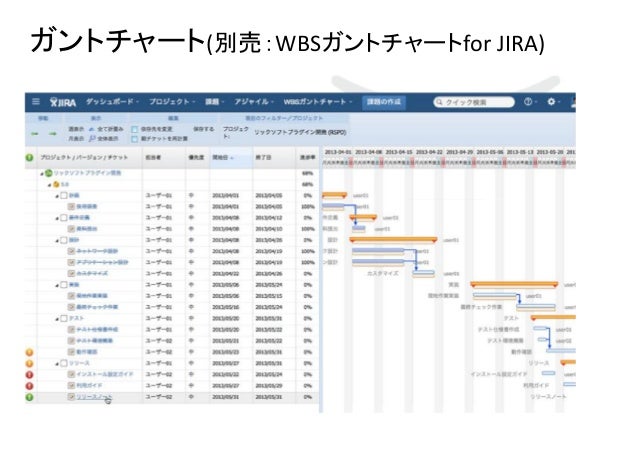This screenshot has width=638, height=451.
Task: Open the プロジェクト dropdown menu
Action: [x=172, y=101]
